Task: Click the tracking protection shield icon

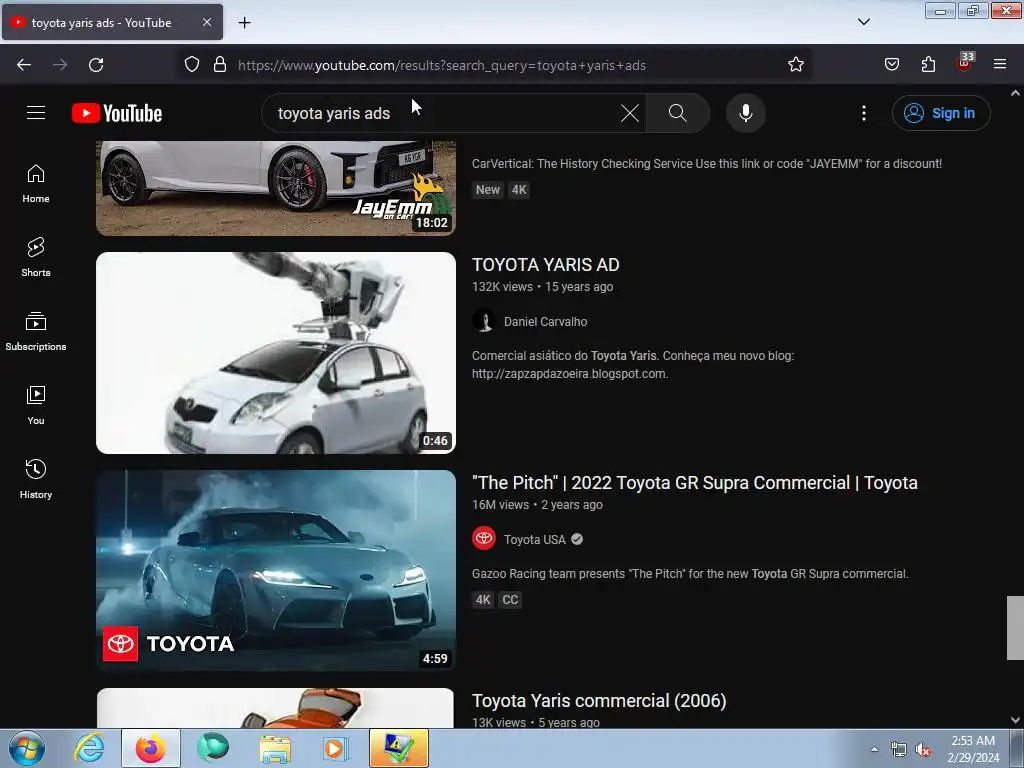Action: coord(191,65)
